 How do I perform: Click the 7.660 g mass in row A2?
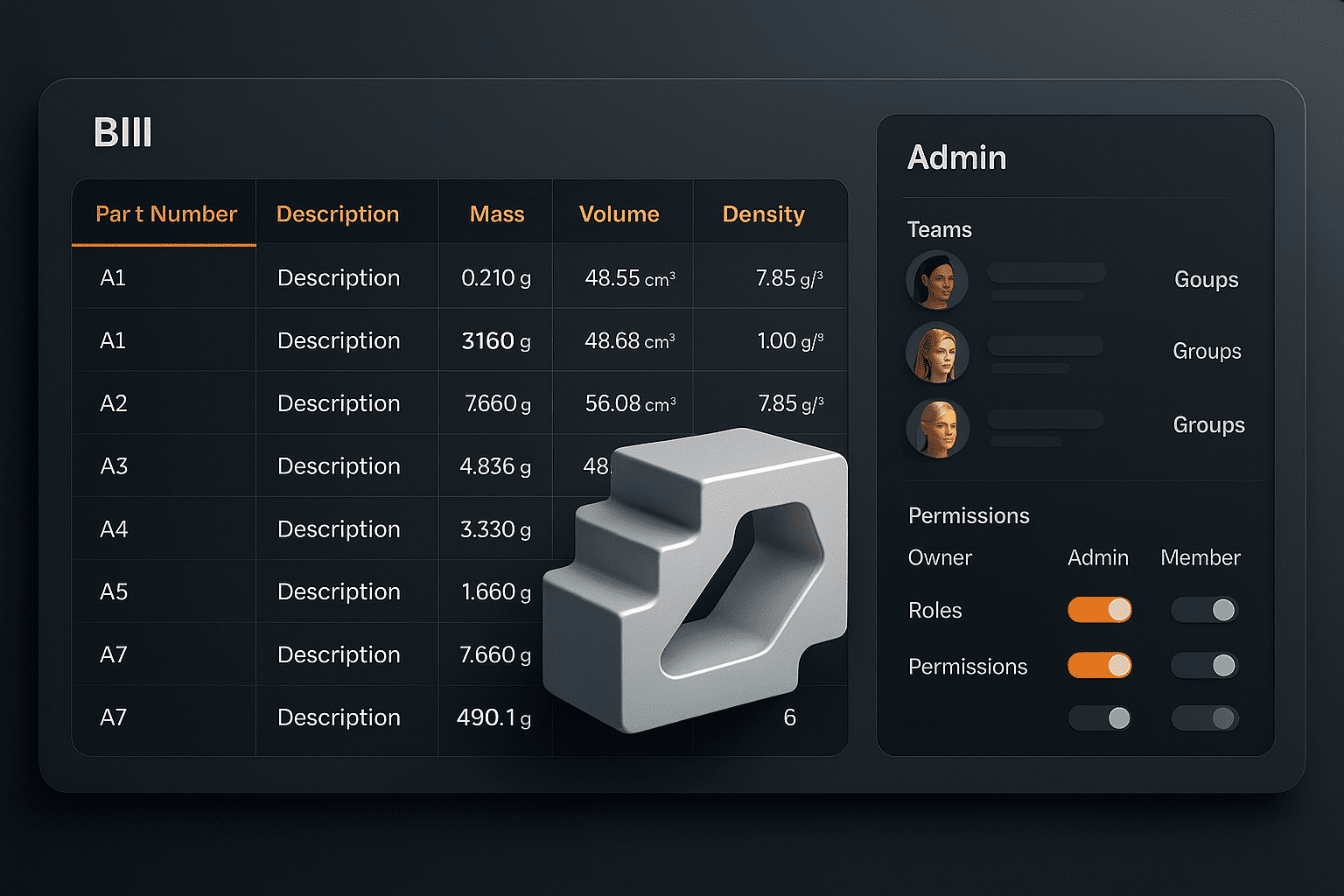coord(498,403)
